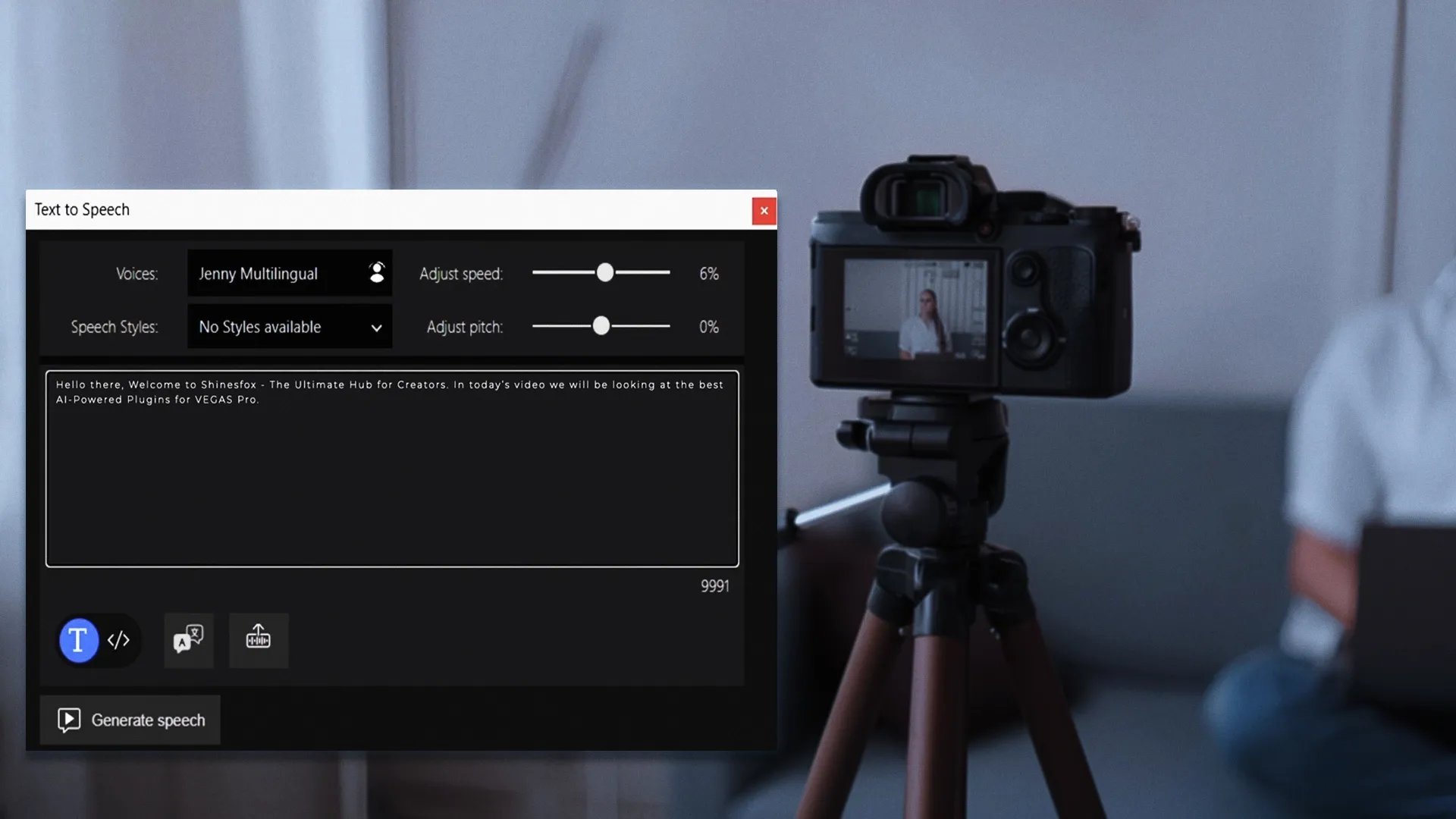Click the Text mode icon
The height and width of the screenshot is (819, 1456).
point(77,640)
